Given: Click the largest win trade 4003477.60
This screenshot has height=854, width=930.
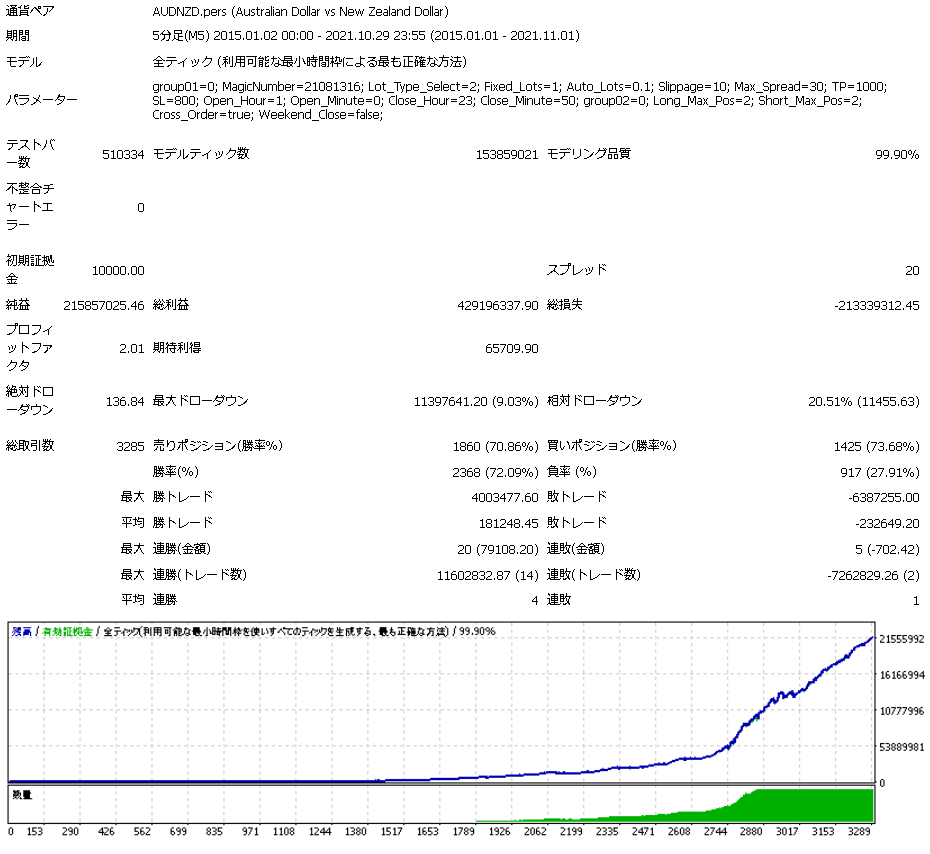Looking at the screenshot, I should point(505,498).
